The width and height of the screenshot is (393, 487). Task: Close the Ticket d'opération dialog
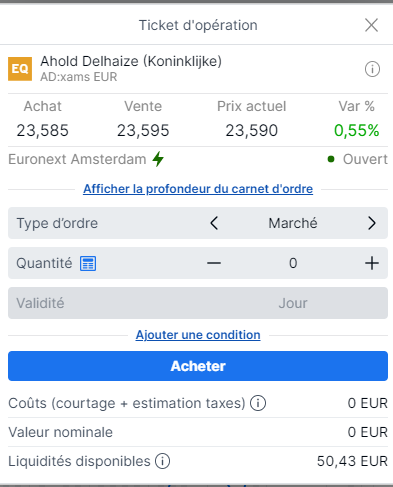371,25
